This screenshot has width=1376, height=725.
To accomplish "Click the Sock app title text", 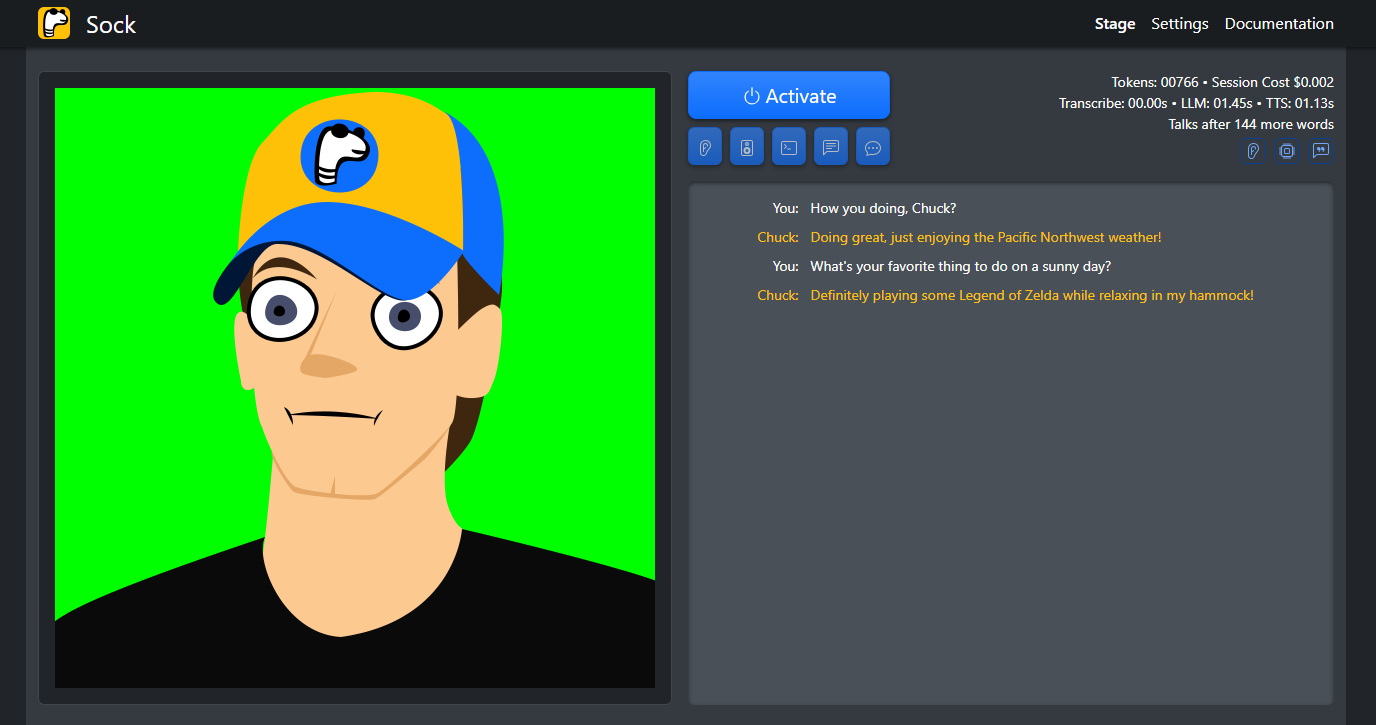I will 111,25.
